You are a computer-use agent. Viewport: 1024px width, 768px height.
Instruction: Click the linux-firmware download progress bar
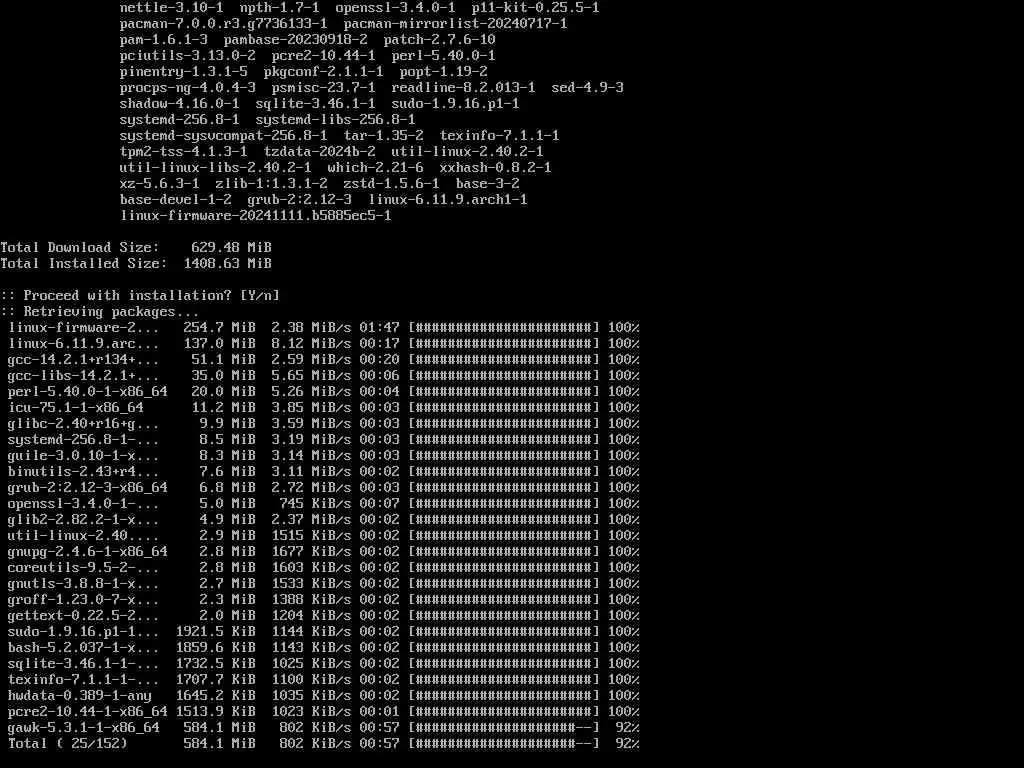click(504, 327)
